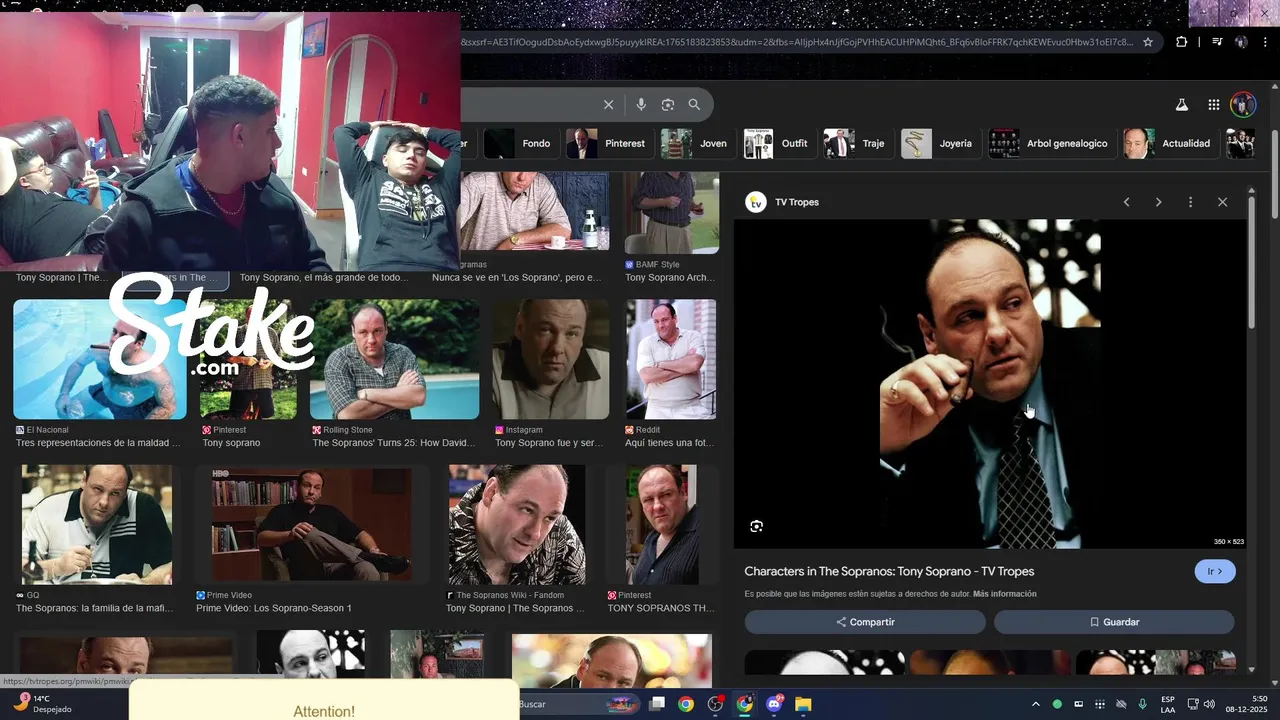Open Pinterest TONY SOPRANOS image thumbnail
The height and width of the screenshot is (720, 1280).
[x=661, y=524]
